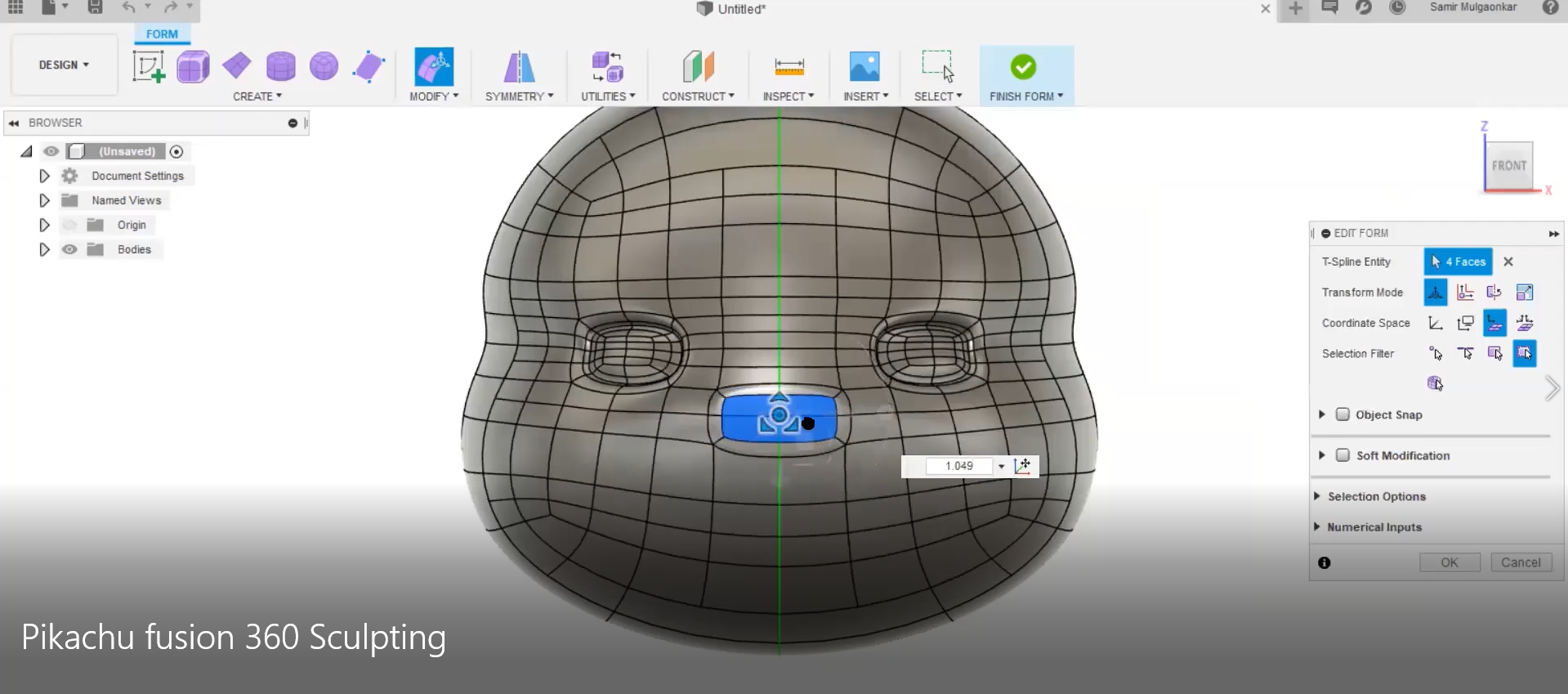This screenshot has width=1568, height=694.
Task: Open the CONSTRUCT menu
Action: click(x=698, y=96)
